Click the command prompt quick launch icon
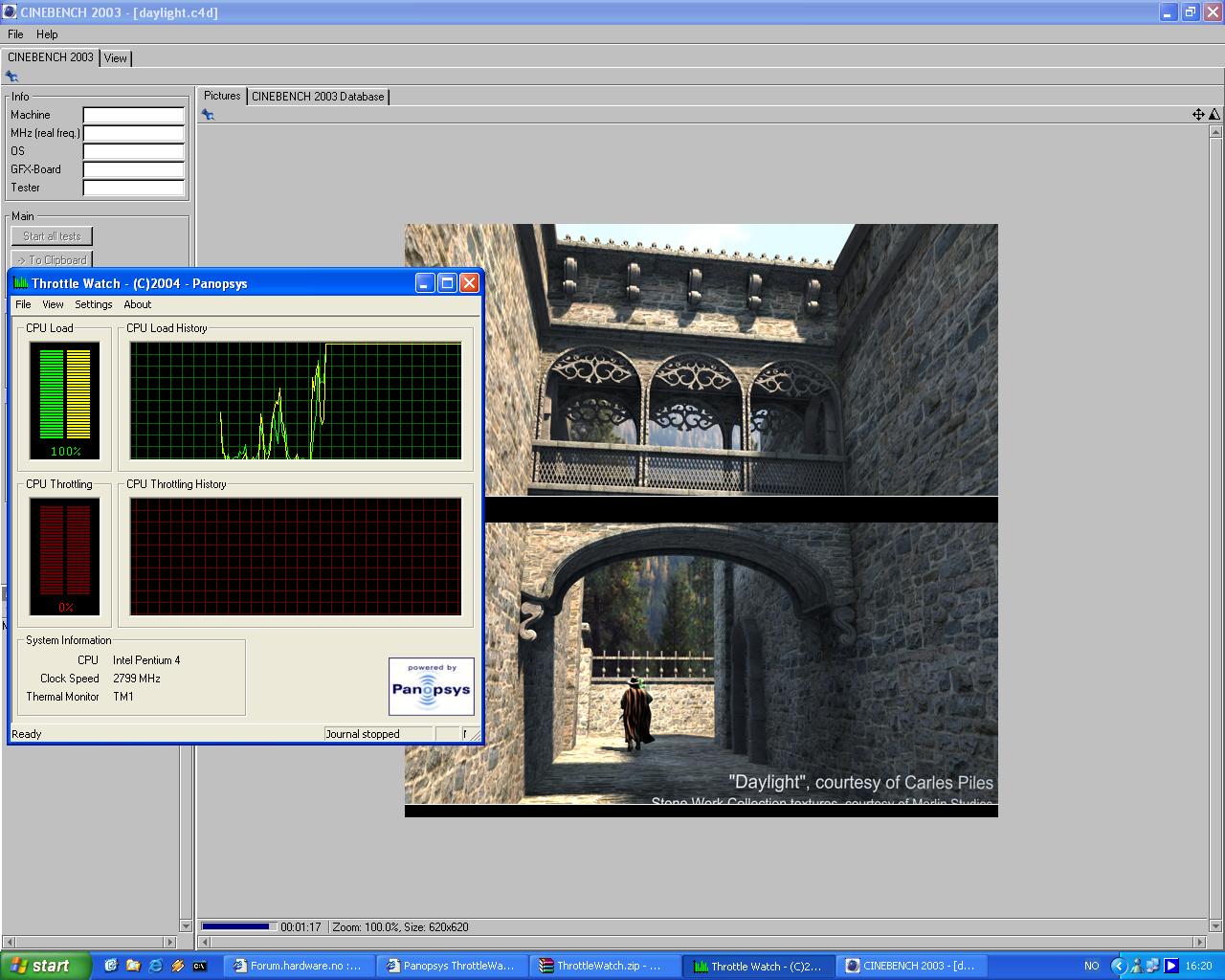The height and width of the screenshot is (980, 1225). [x=199, y=966]
